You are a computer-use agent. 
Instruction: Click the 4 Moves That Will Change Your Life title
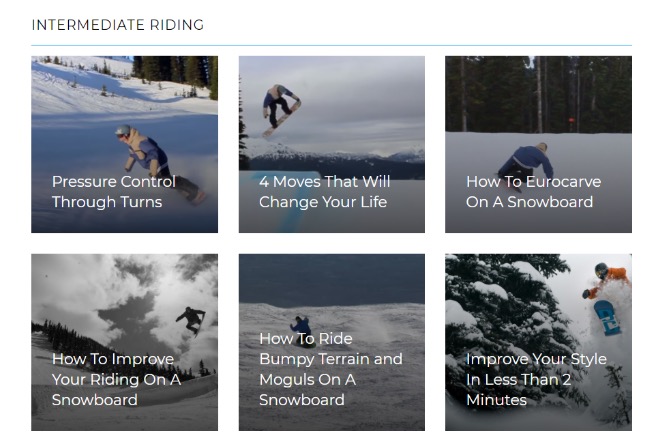pyautogui.click(x=324, y=192)
